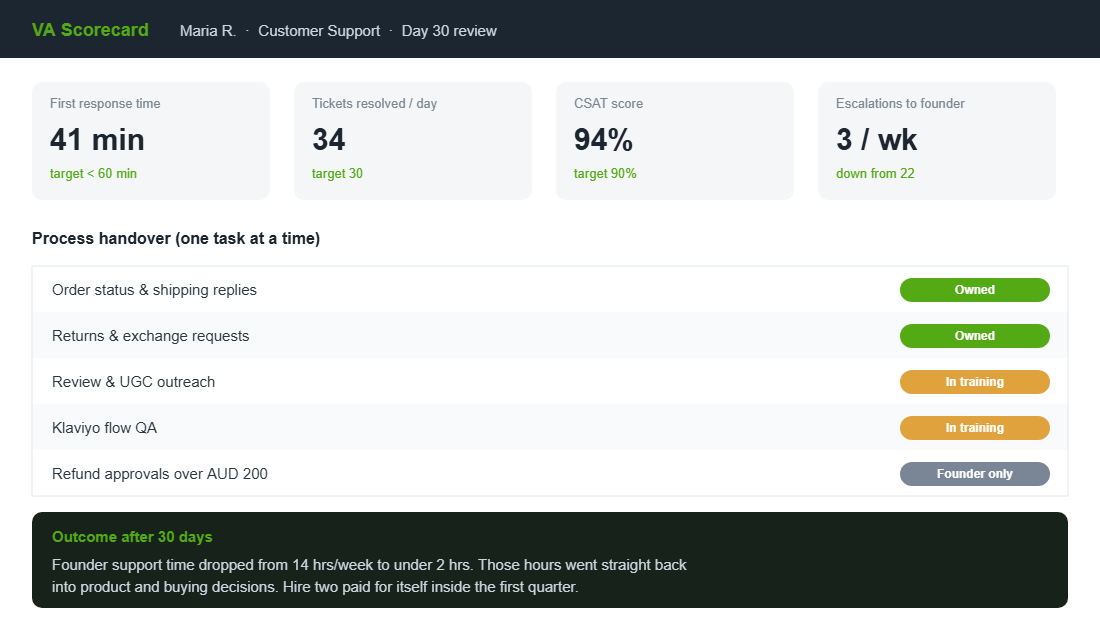1100x640 pixels.
Task: Click the Process handover section heading
Action: pyautogui.click(x=176, y=239)
